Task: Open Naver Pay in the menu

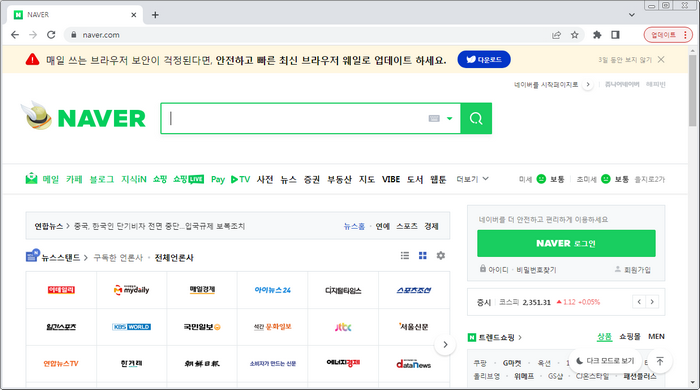Action: click(218, 179)
